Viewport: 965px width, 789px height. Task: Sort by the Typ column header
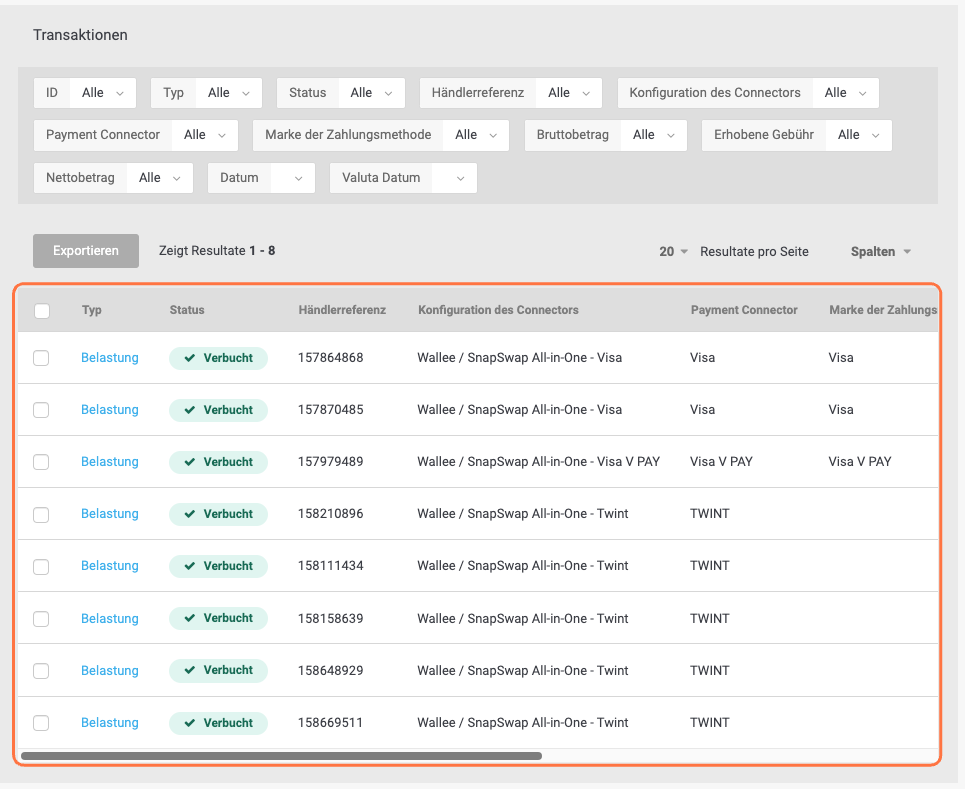coord(92,310)
